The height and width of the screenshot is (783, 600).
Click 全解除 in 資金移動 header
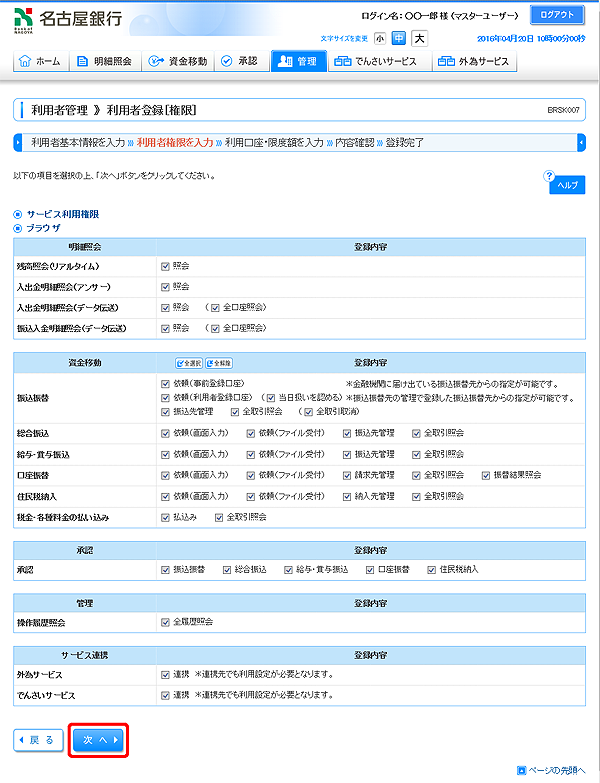tap(219, 363)
